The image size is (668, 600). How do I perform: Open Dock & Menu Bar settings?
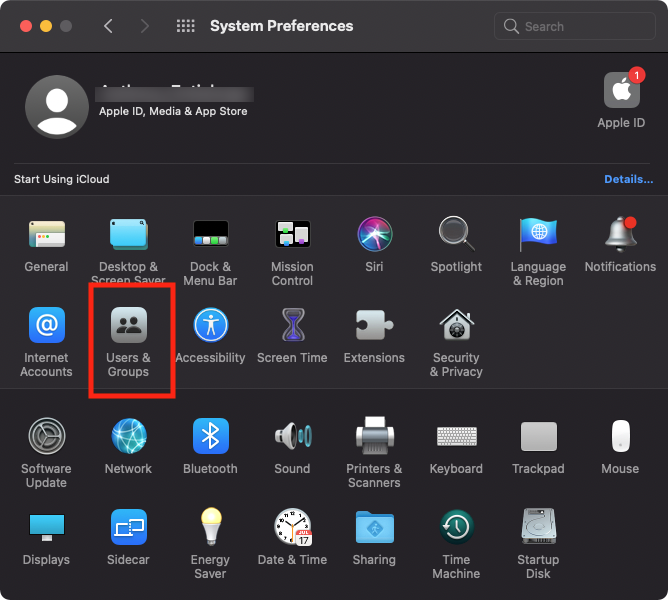(210, 234)
